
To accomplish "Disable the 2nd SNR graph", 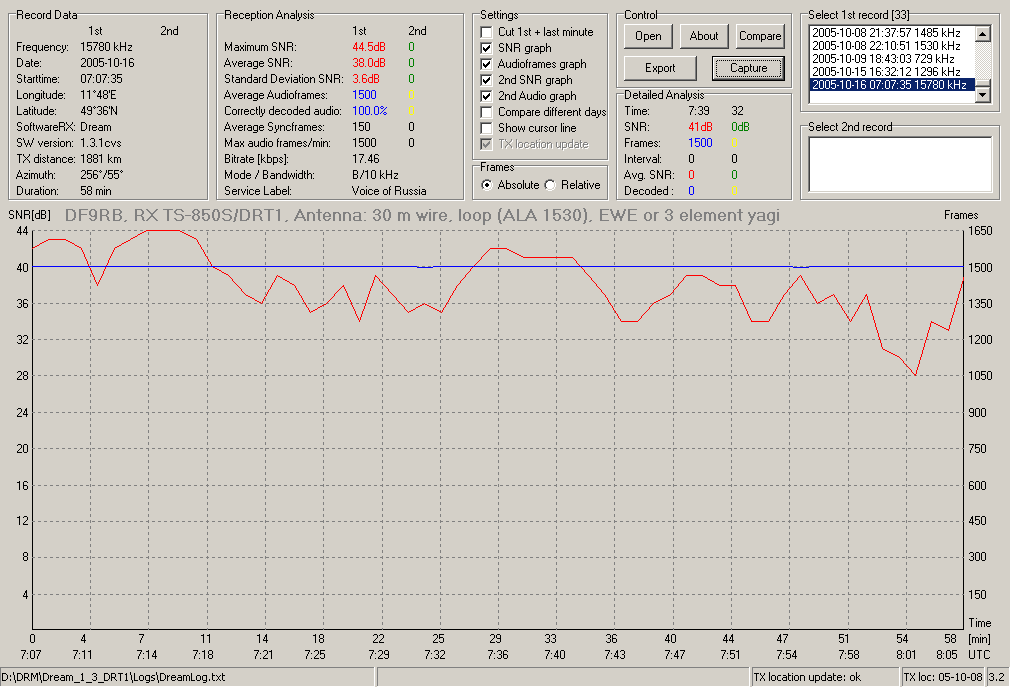I will 486,80.
